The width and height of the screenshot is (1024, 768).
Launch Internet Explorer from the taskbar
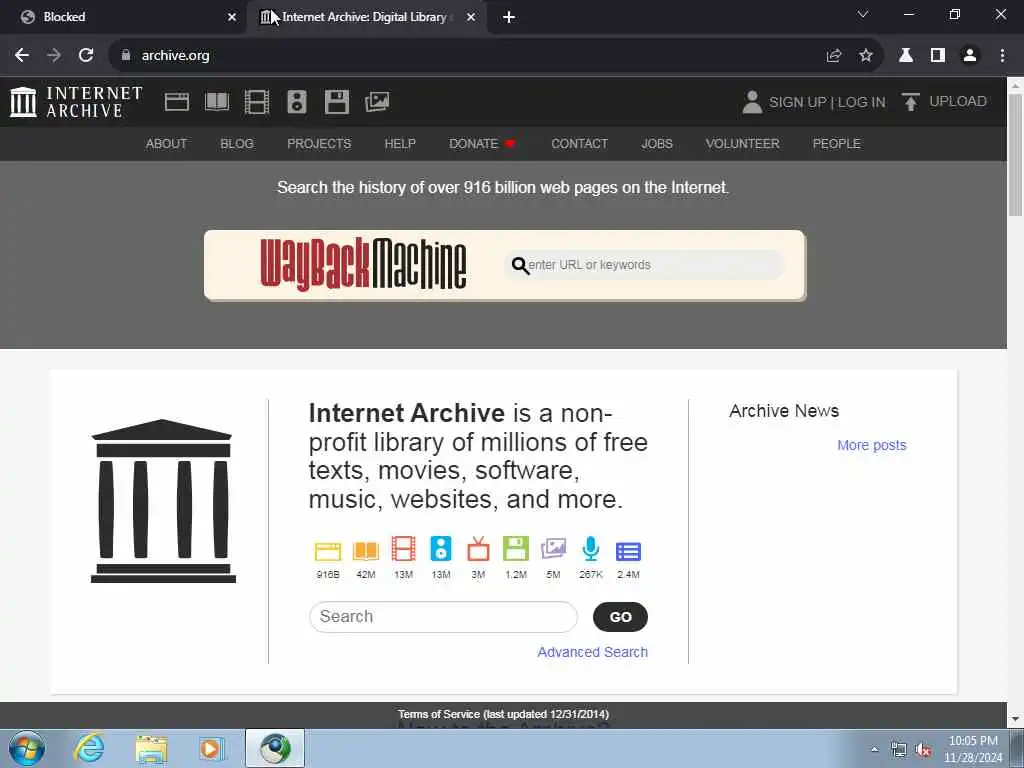pyautogui.click(x=89, y=748)
